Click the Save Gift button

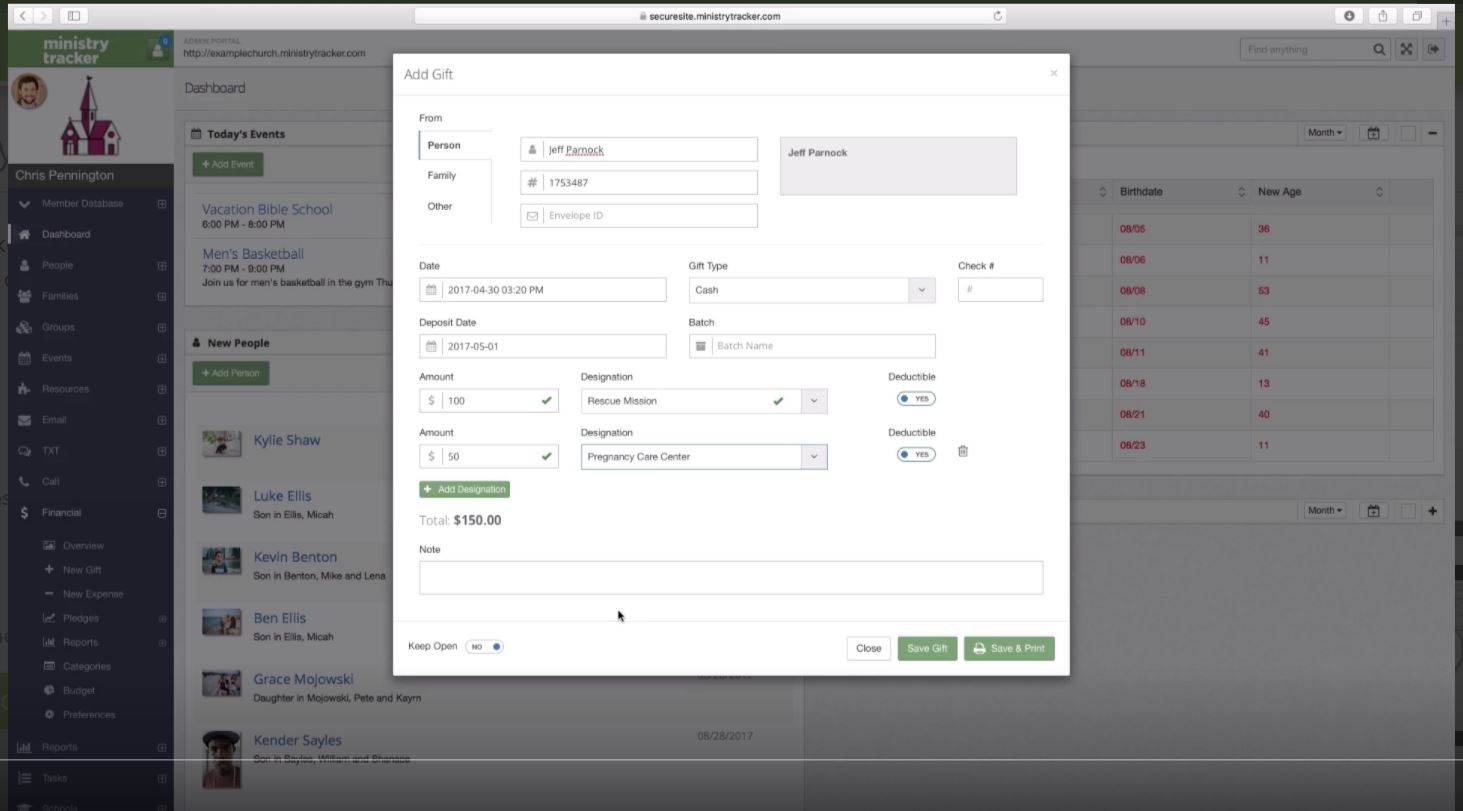point(927,648)
